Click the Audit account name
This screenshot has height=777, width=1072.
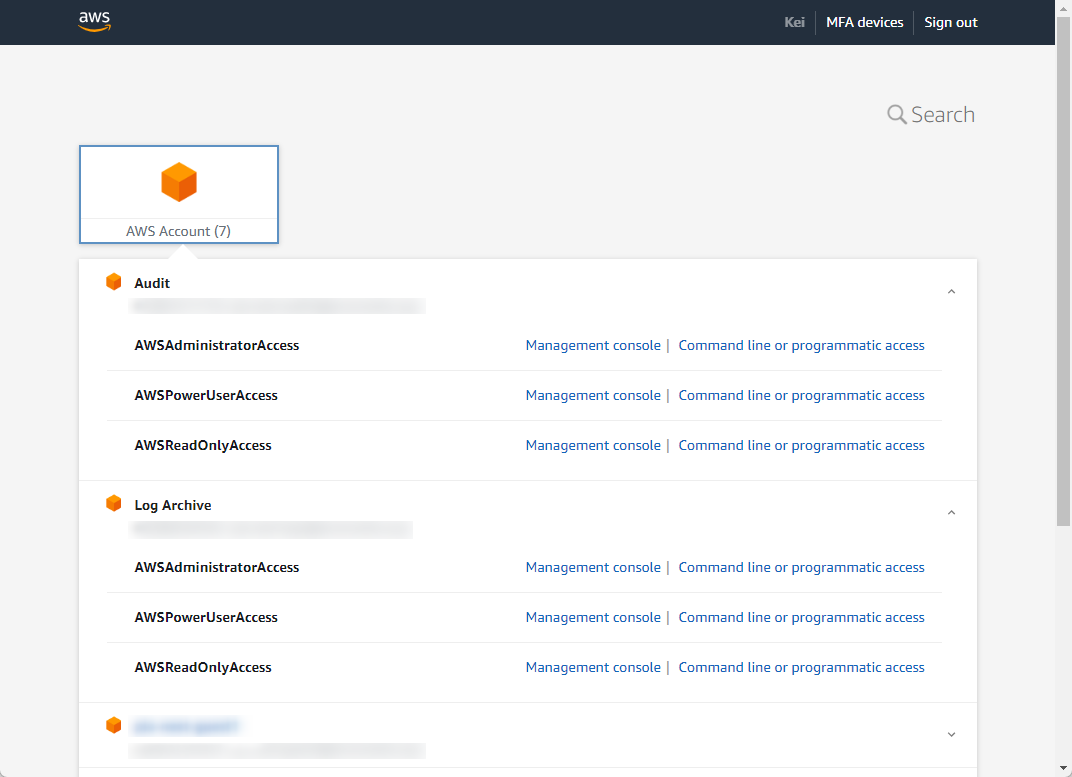click(152, 283)
